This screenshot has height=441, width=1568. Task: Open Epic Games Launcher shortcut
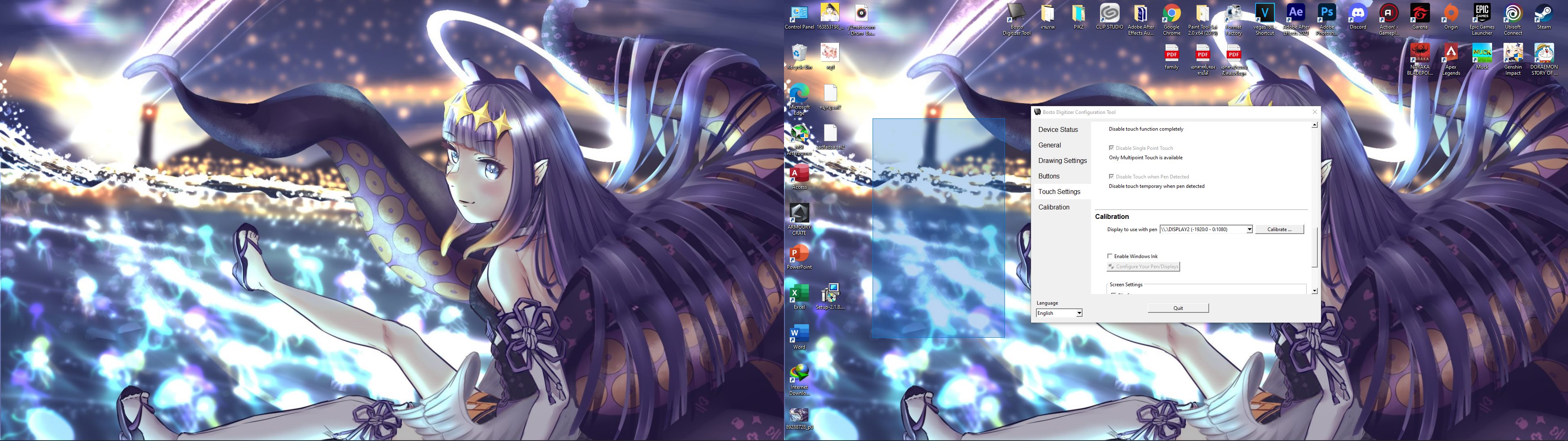pos(1482,18)
